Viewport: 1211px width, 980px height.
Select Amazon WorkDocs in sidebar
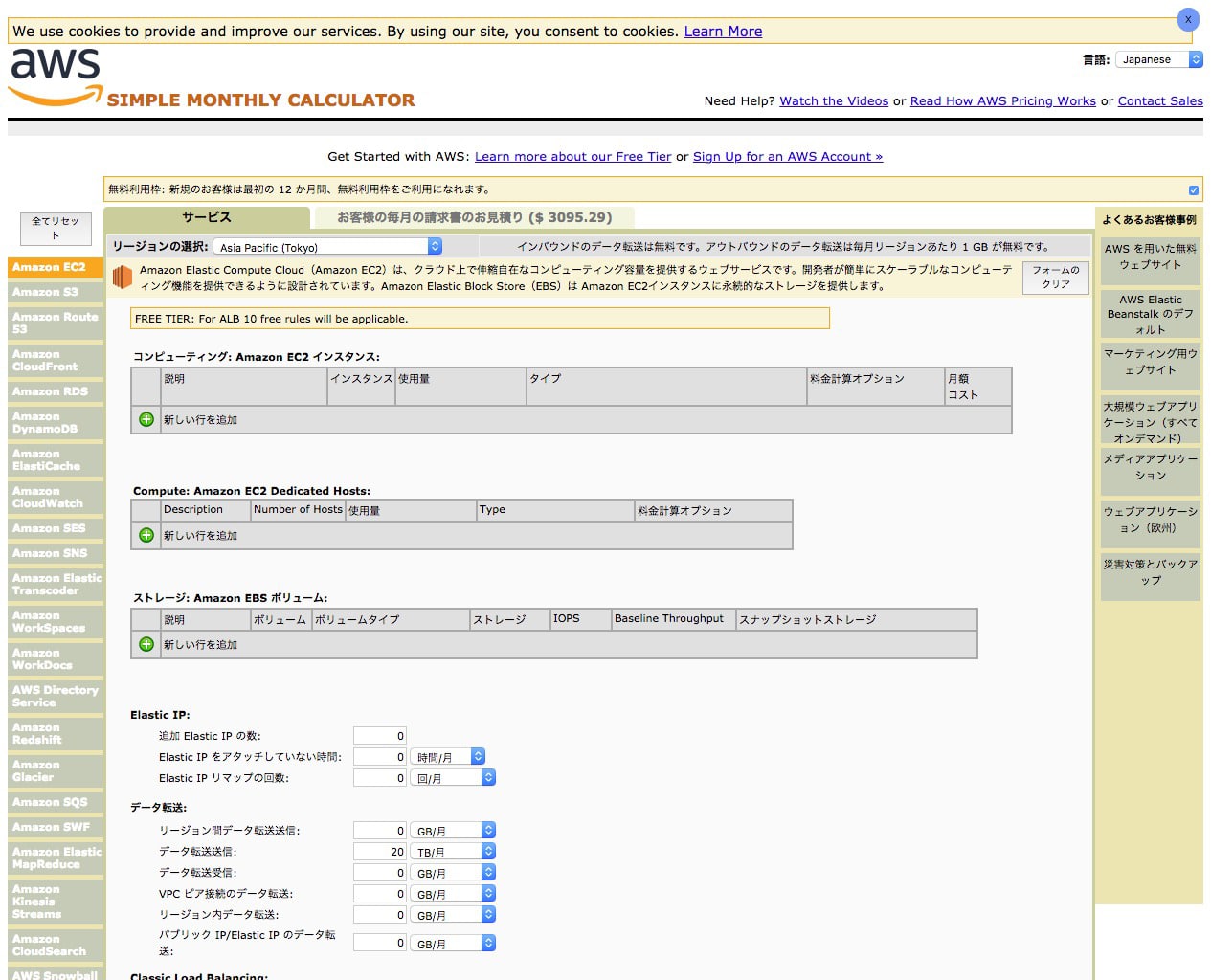(56, 658)
